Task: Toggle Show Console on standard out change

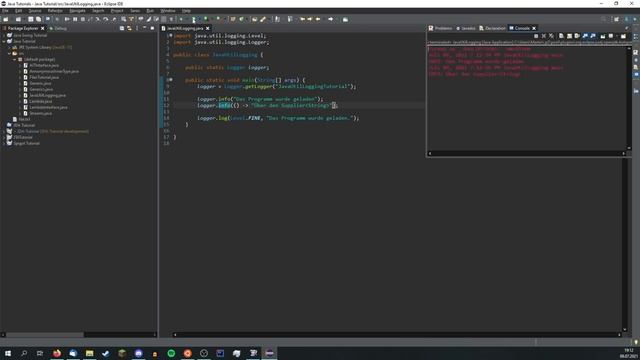Action: 585,36
